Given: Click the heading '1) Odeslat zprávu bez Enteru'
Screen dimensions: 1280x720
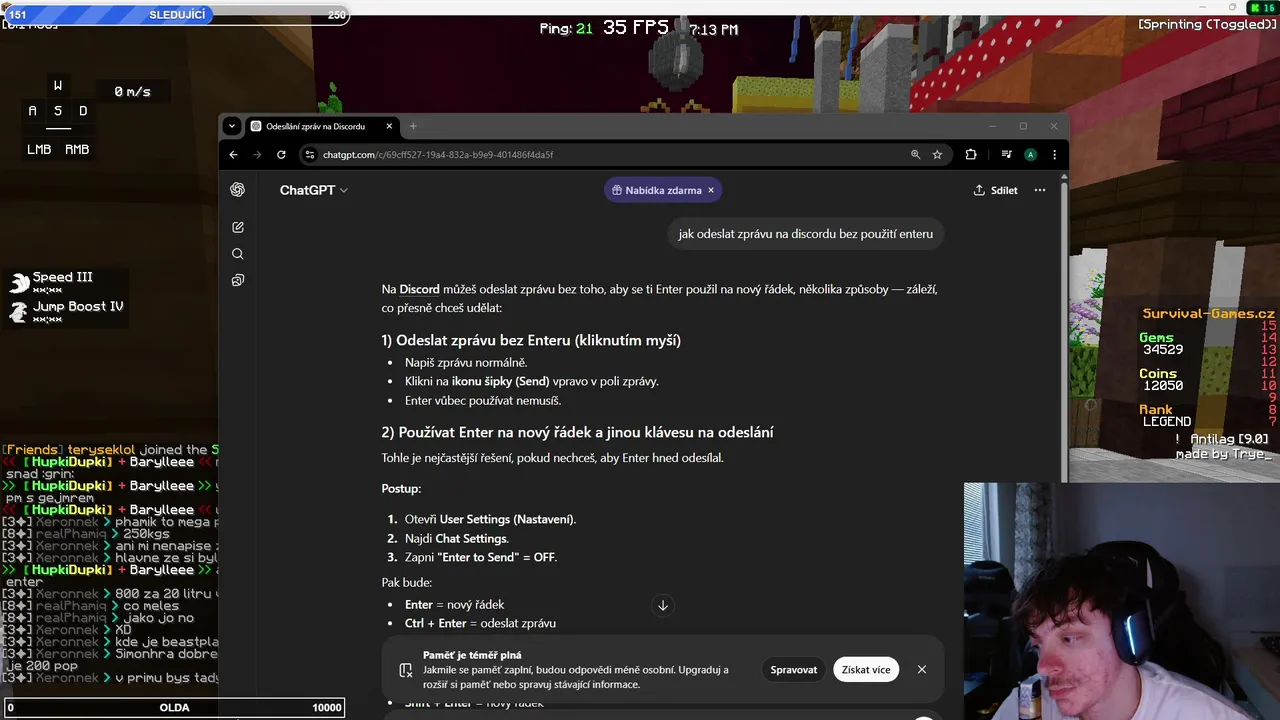Looking at the screenshot, I should click(x=531, y=340).
